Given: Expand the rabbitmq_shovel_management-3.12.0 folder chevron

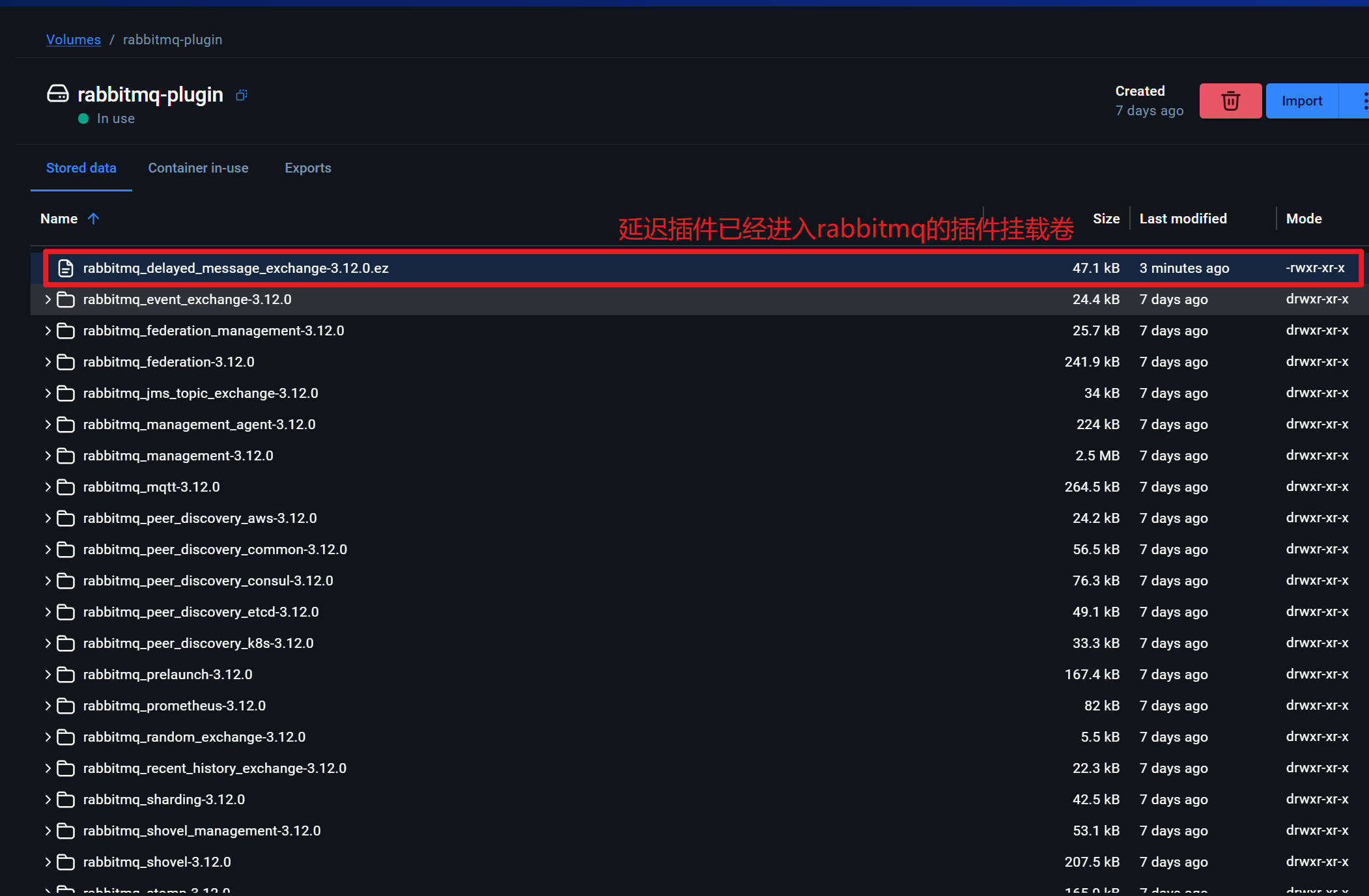Looking at the screenshot, I should tap(48, 831).
